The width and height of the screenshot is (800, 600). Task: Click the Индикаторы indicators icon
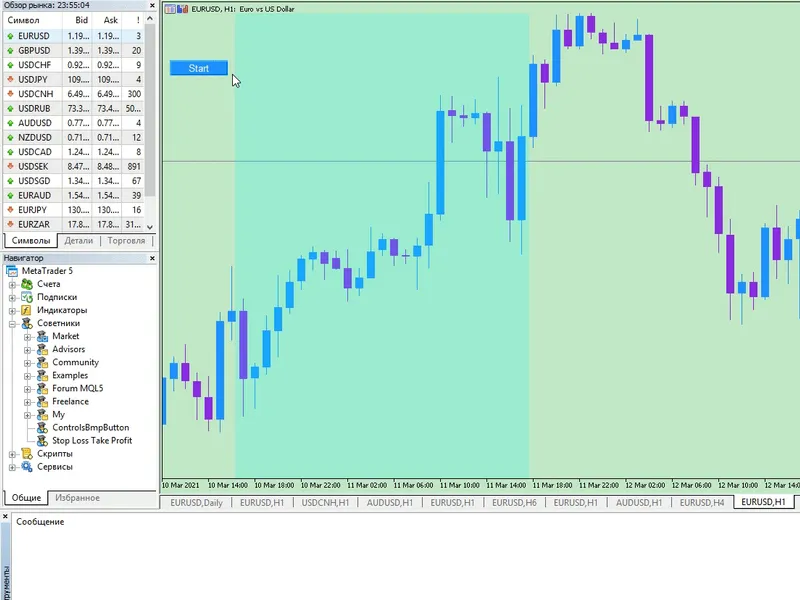point(27,310)
